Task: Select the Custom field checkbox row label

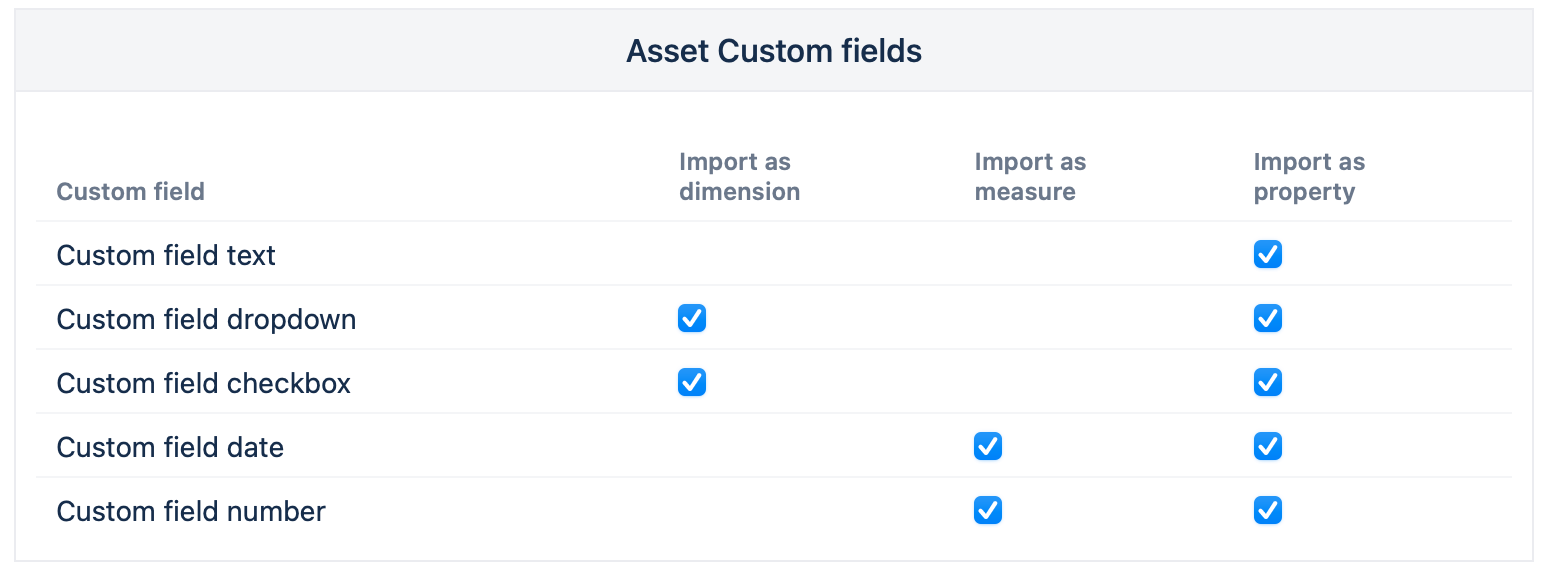Action: [x=203, y=384]
